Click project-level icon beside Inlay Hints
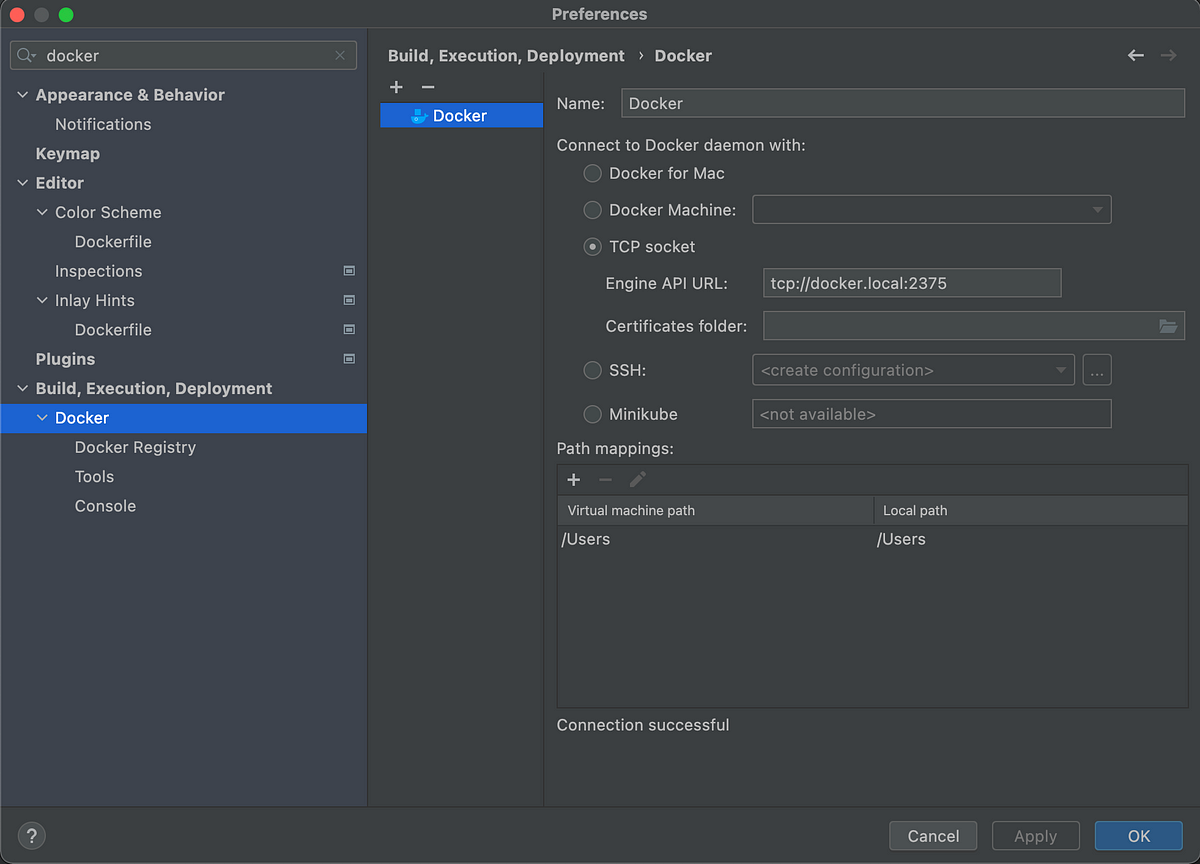The height and width of the screenshot is (864, 1200). (349, 300)
